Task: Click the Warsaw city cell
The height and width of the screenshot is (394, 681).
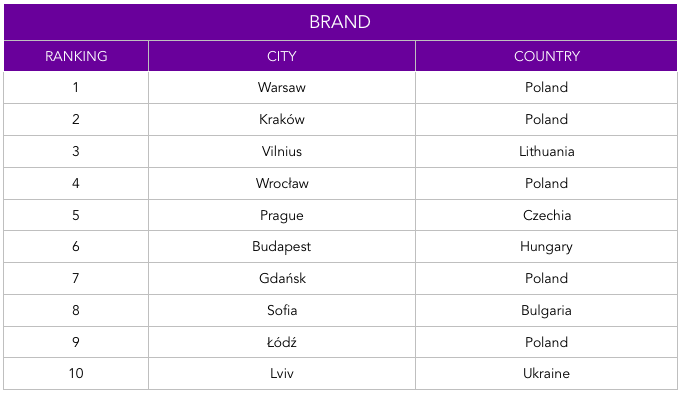Action: coord(281,87)
